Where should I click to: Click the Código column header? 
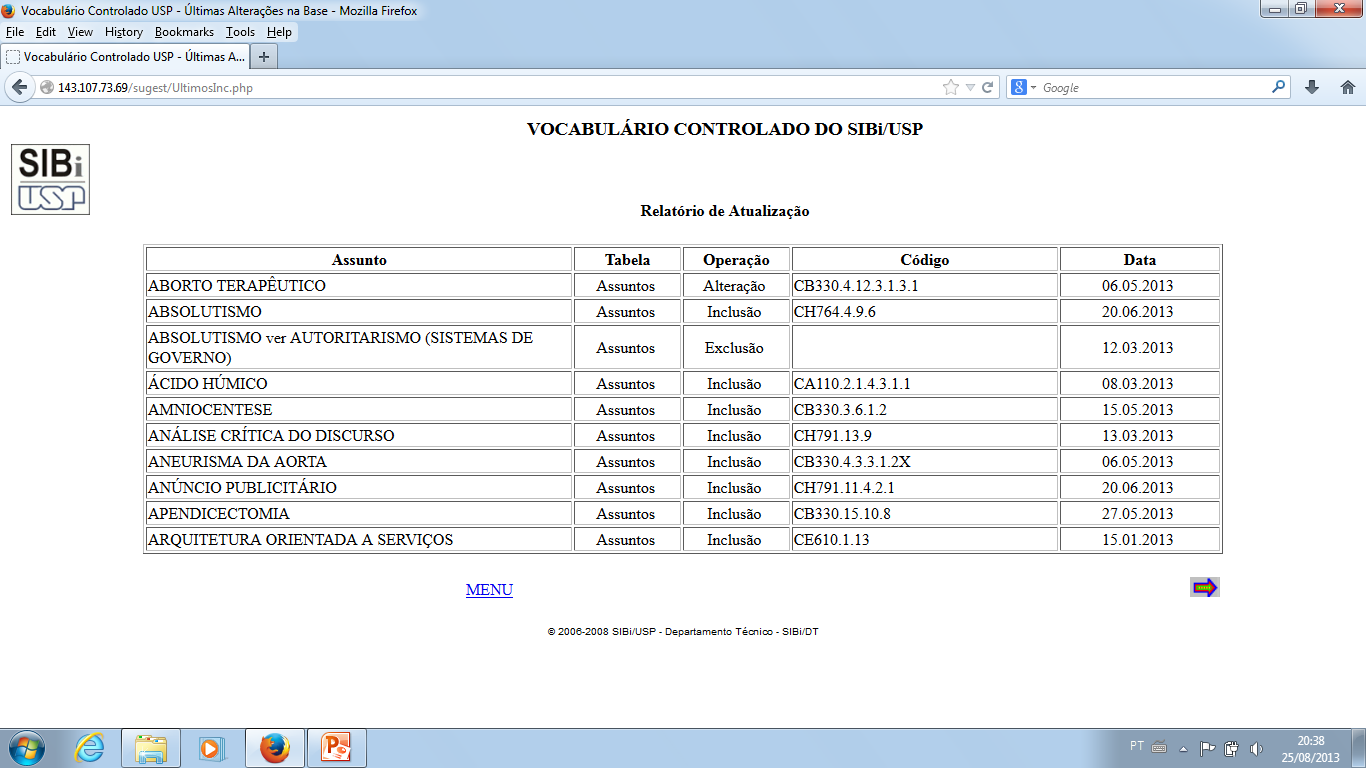coord(925,260)
